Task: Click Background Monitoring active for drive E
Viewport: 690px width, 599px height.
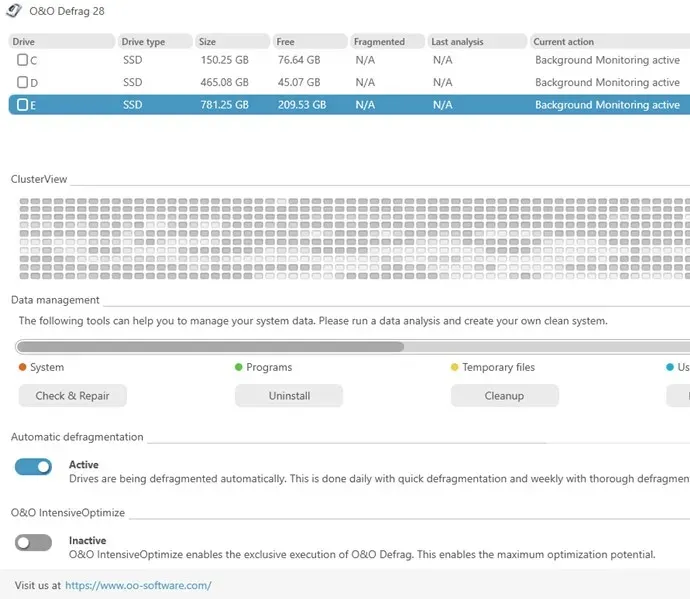Action: coord(607,105)
